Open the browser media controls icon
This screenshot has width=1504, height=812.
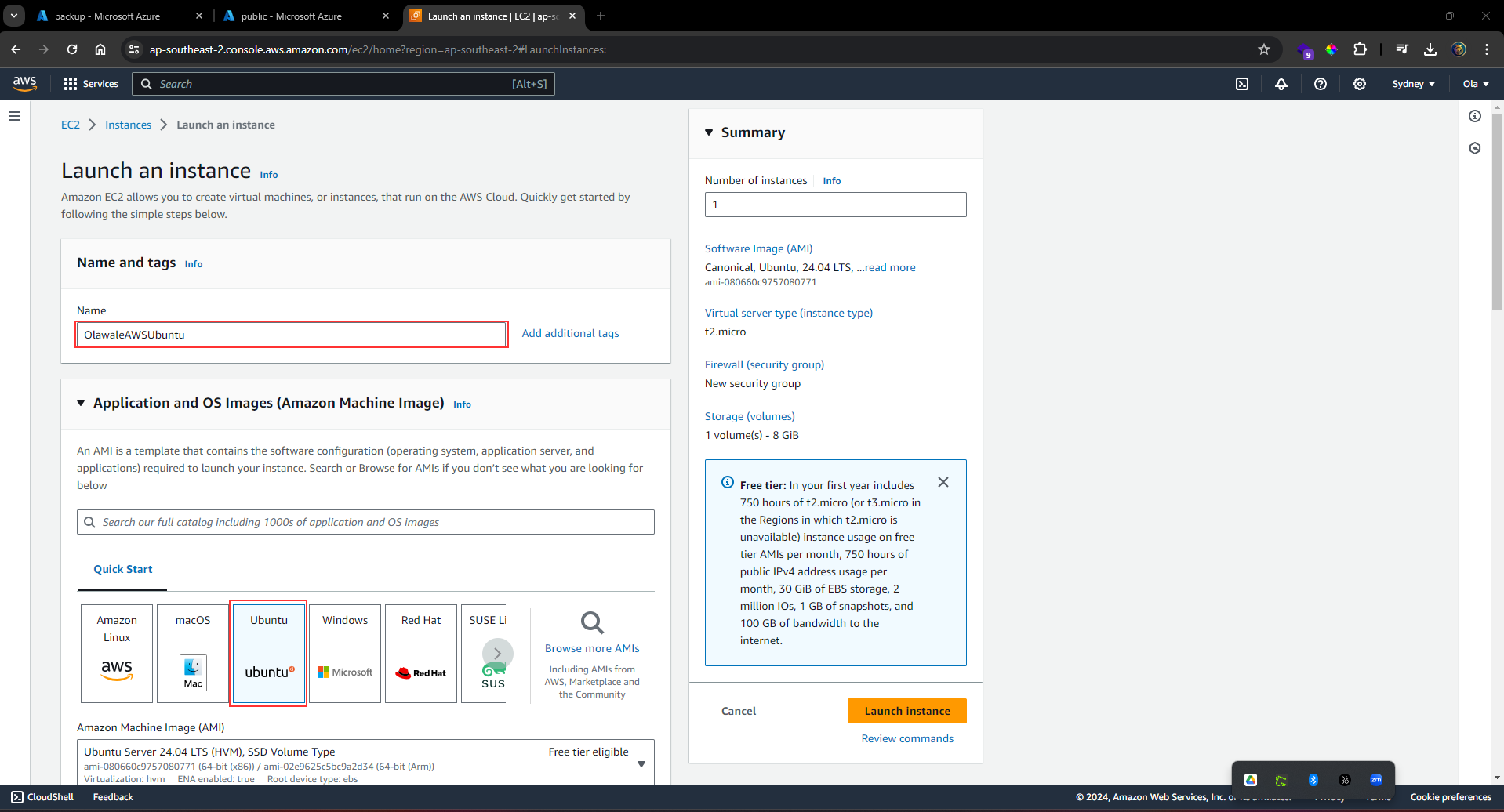click(x=1402, y=49)
